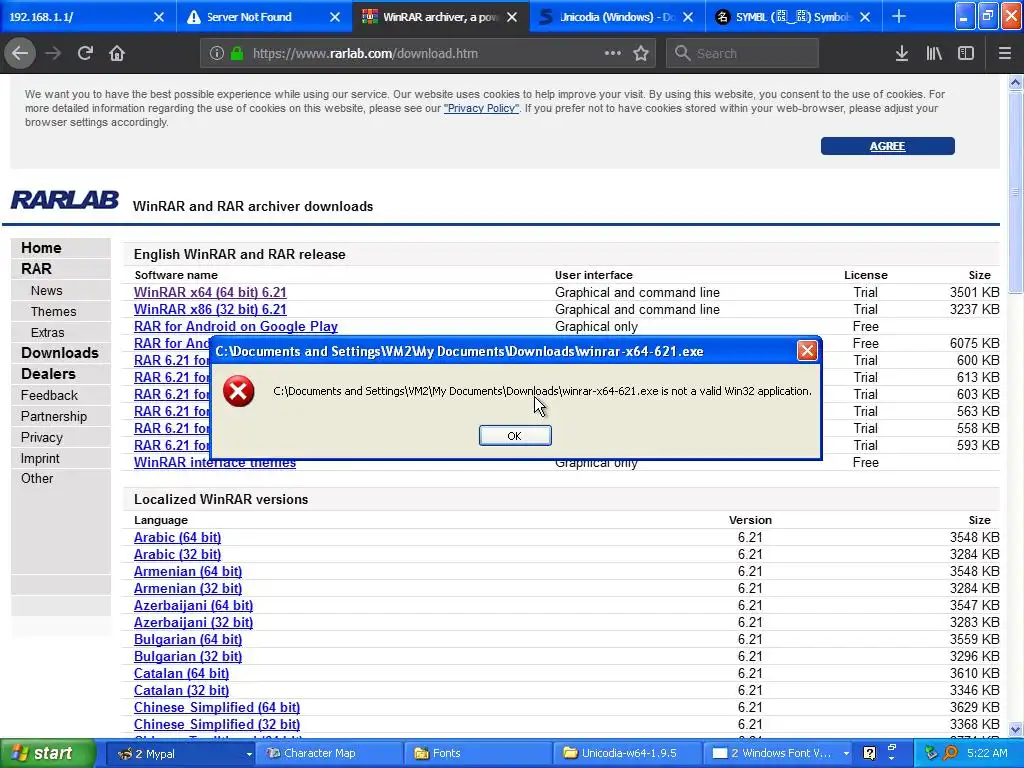
Task: Open Dealers in the sidebar menu
Action: [48, 374]
